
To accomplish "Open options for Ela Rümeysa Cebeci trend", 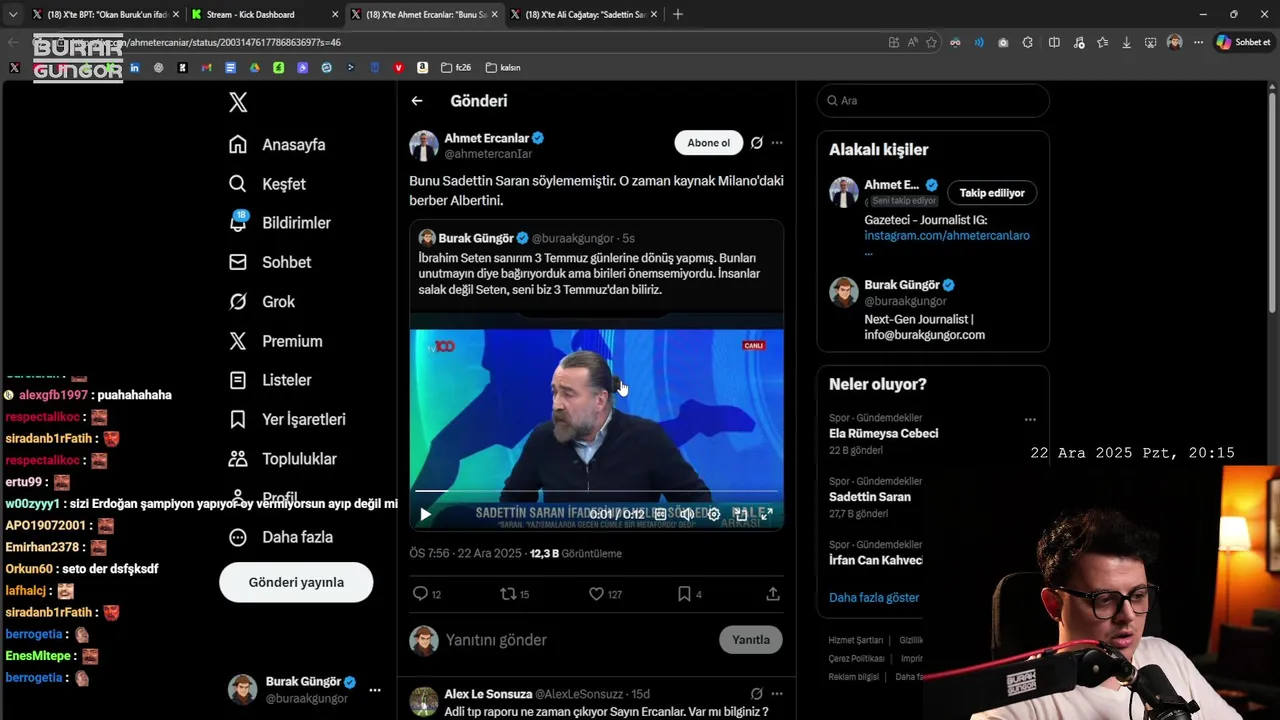I will click(1030, 420).
